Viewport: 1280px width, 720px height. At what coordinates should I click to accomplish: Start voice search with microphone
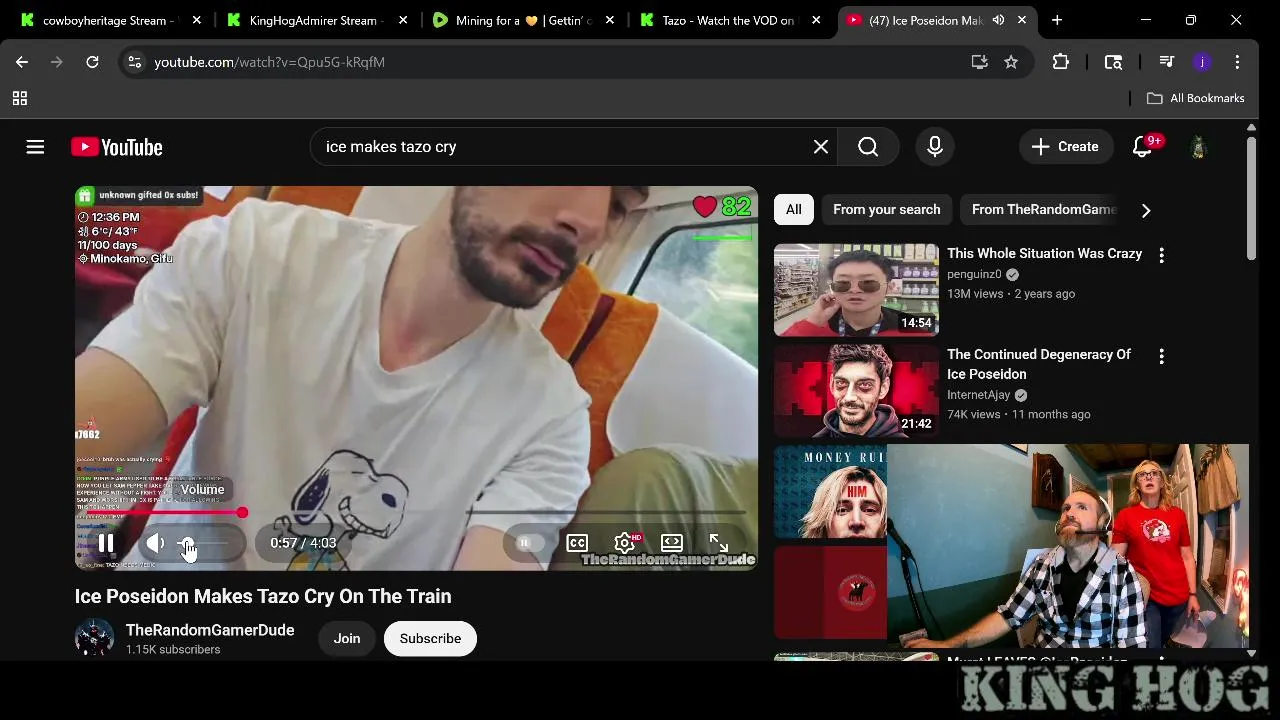coord(935,147)
